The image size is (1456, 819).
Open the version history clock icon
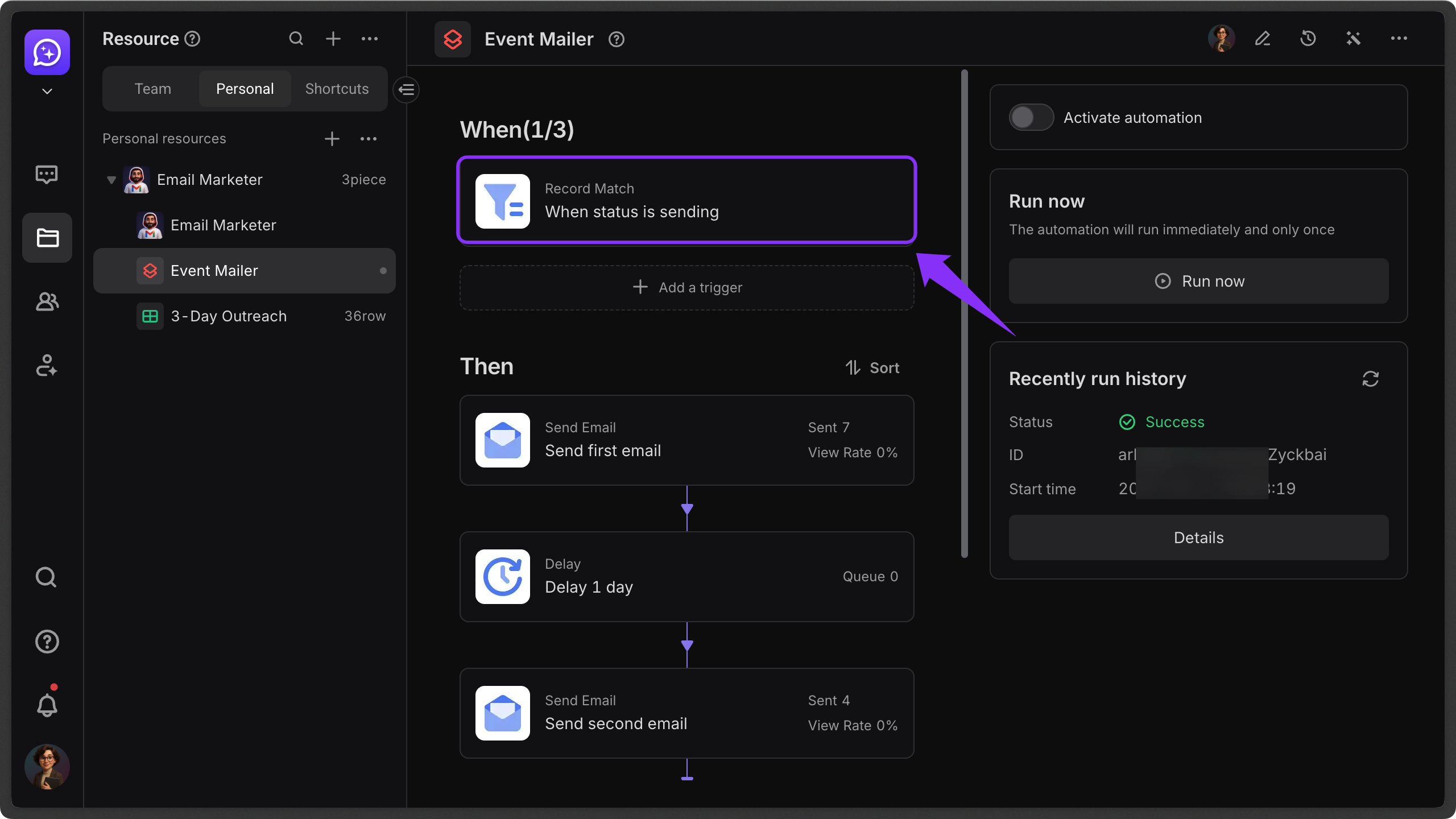tap(1308, 39)
